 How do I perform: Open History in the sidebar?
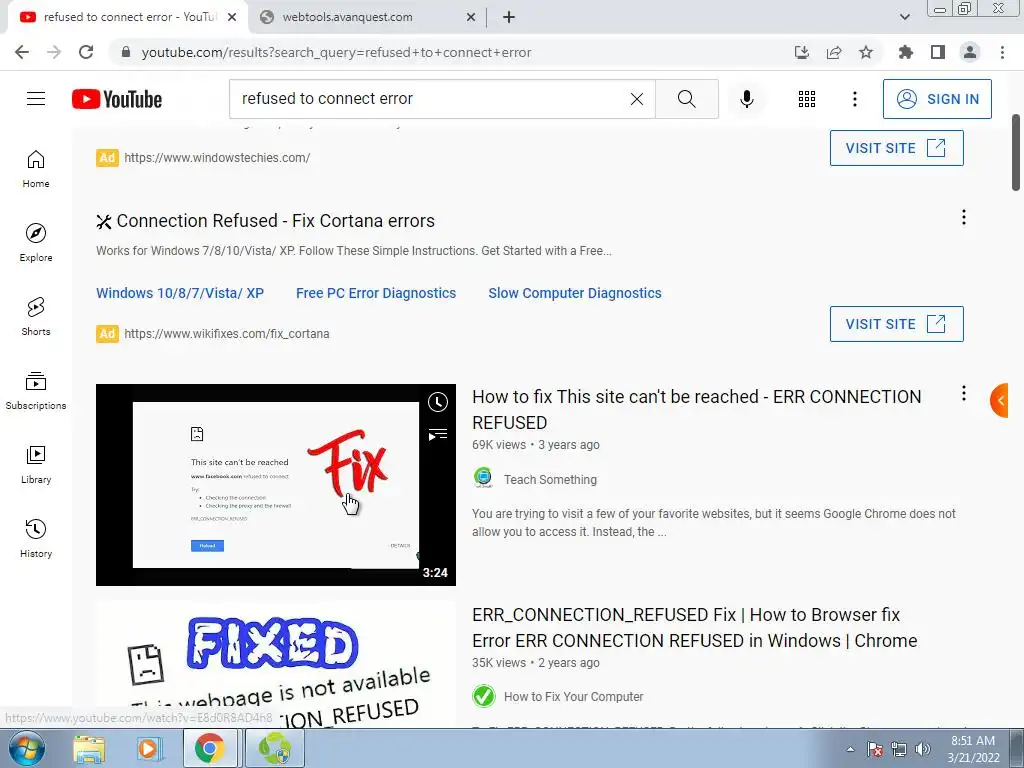pyautogui.click(x=36, y=538)
